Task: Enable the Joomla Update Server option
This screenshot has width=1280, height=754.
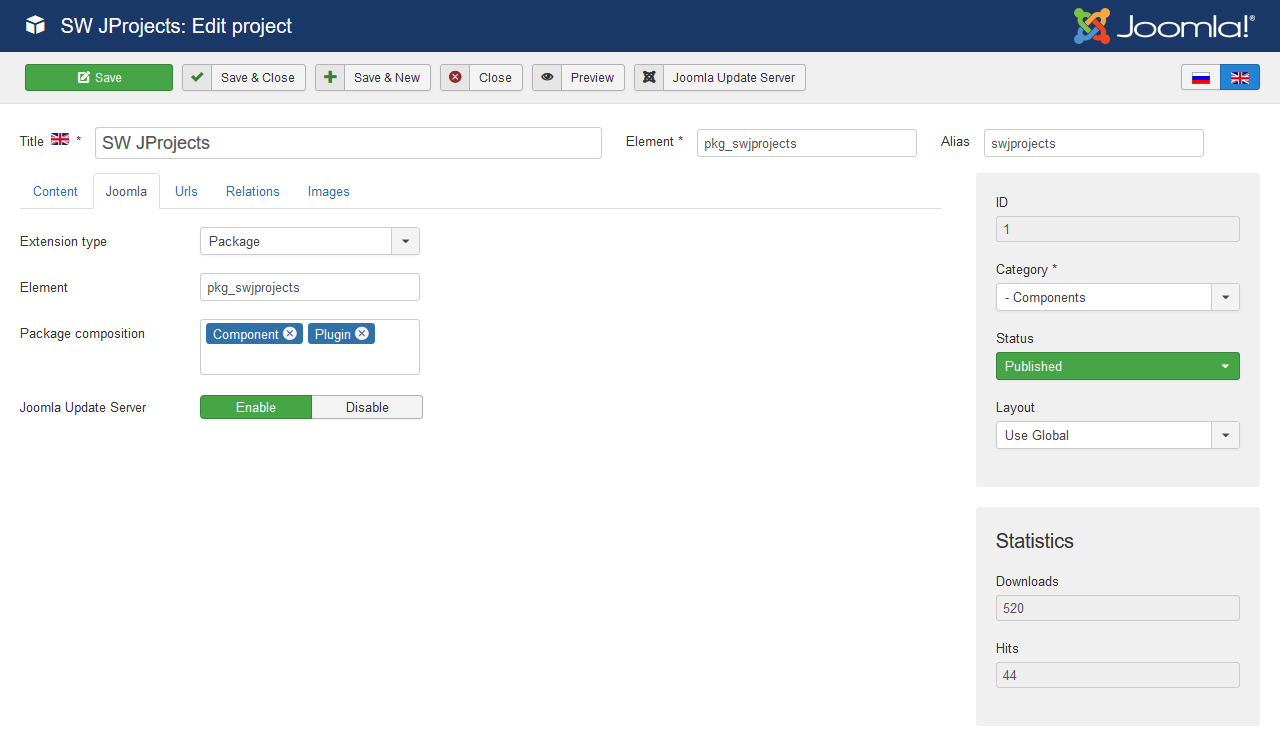Action: pyautogui.click(x=256, y=407)
